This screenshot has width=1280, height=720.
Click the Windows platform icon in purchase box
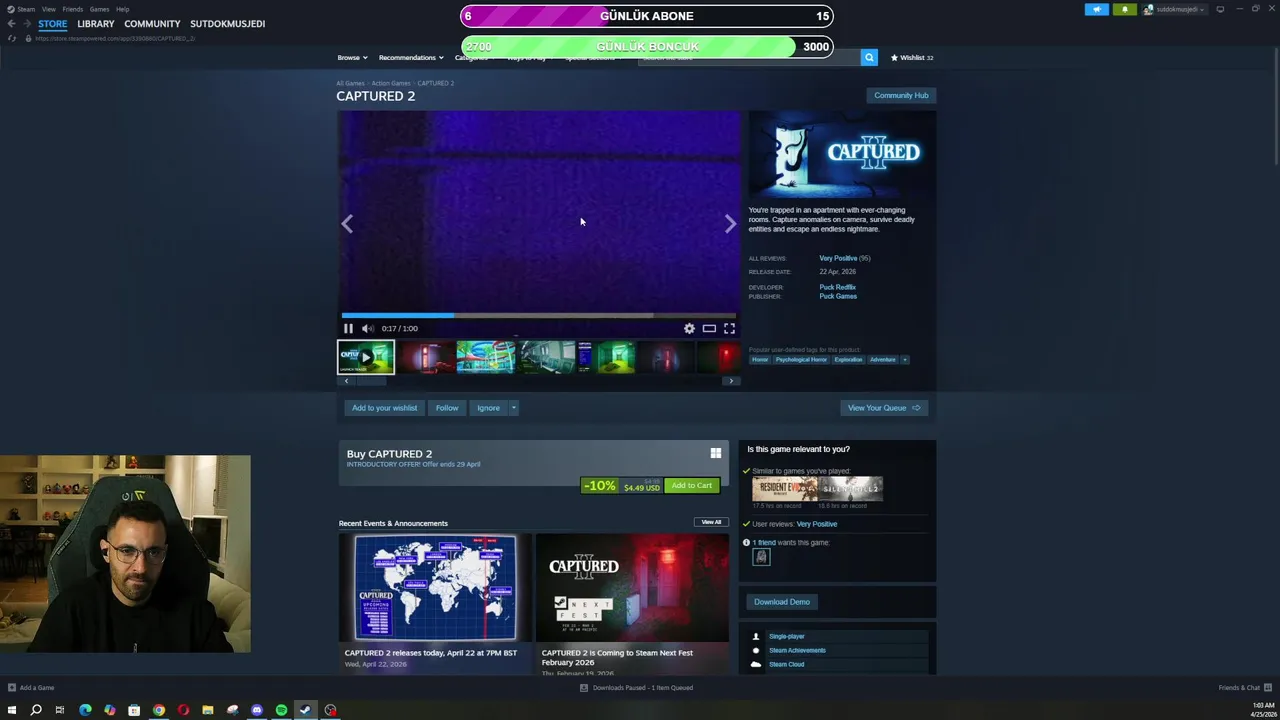[716, 453]
